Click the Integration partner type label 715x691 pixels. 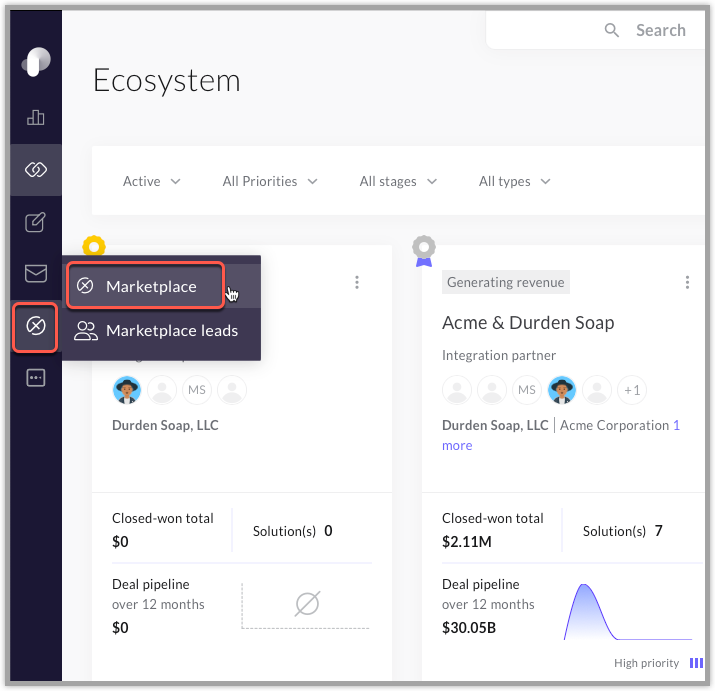(499, 355)
